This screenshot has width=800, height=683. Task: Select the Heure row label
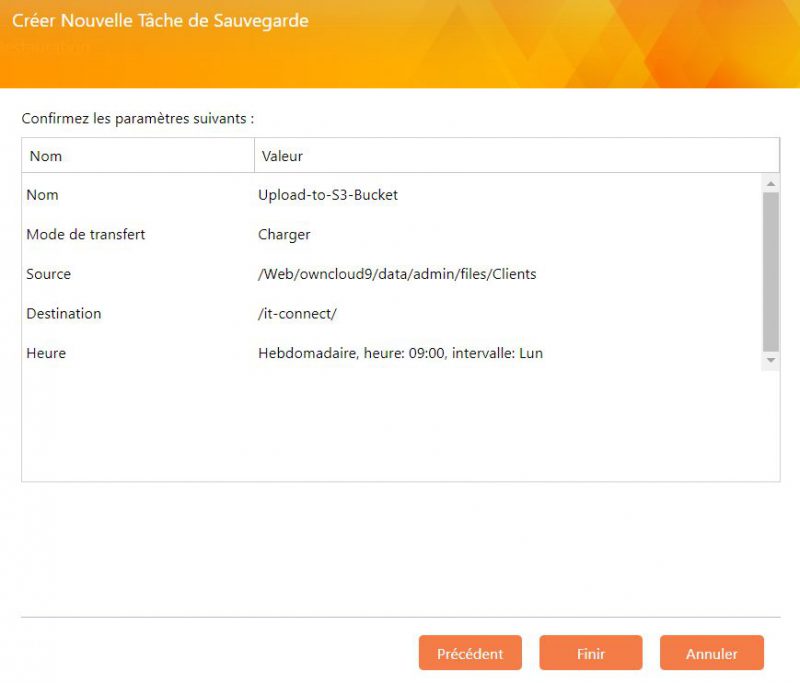coord(46,353)
